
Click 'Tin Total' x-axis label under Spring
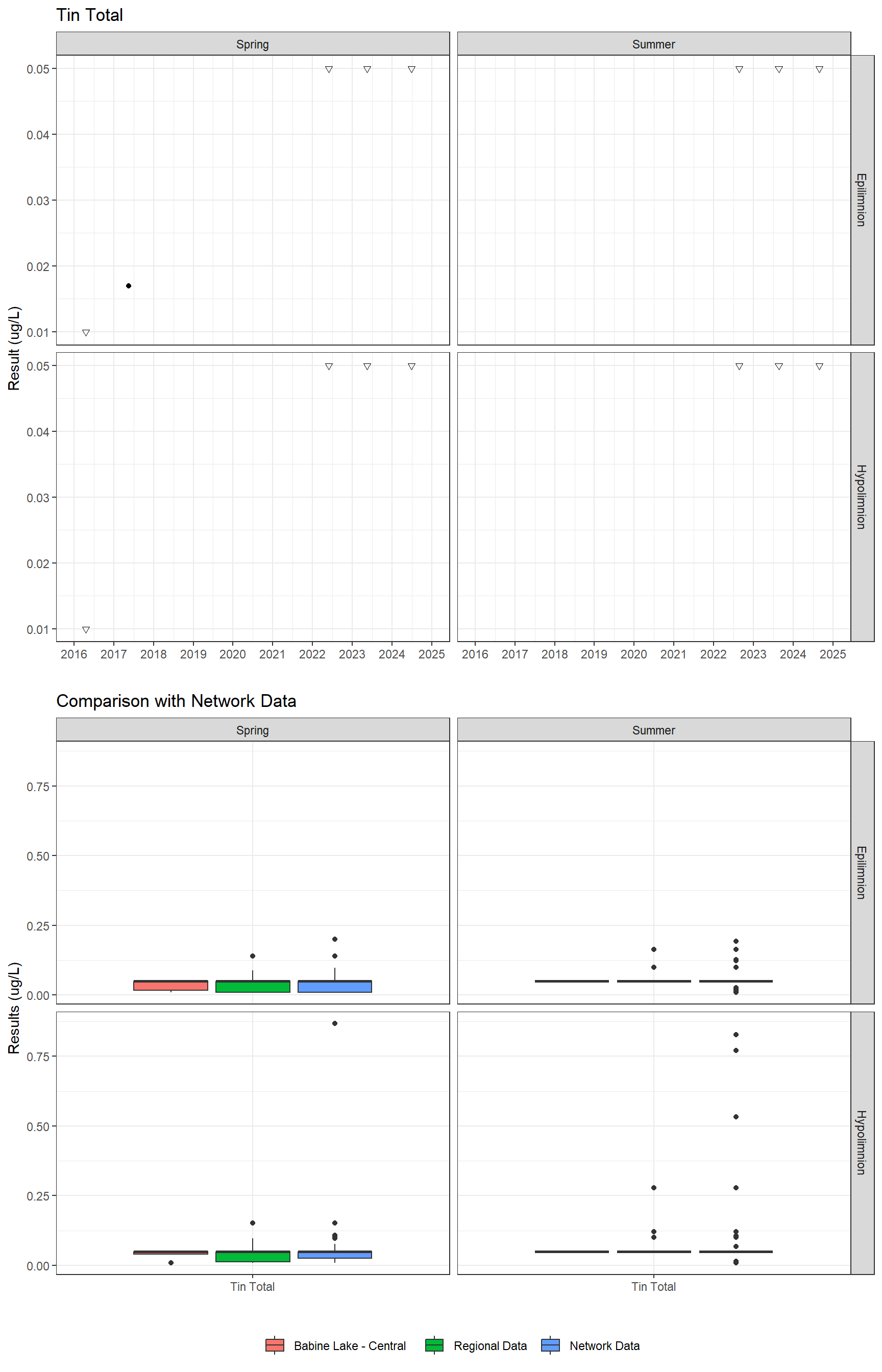tap(253, 1287)
